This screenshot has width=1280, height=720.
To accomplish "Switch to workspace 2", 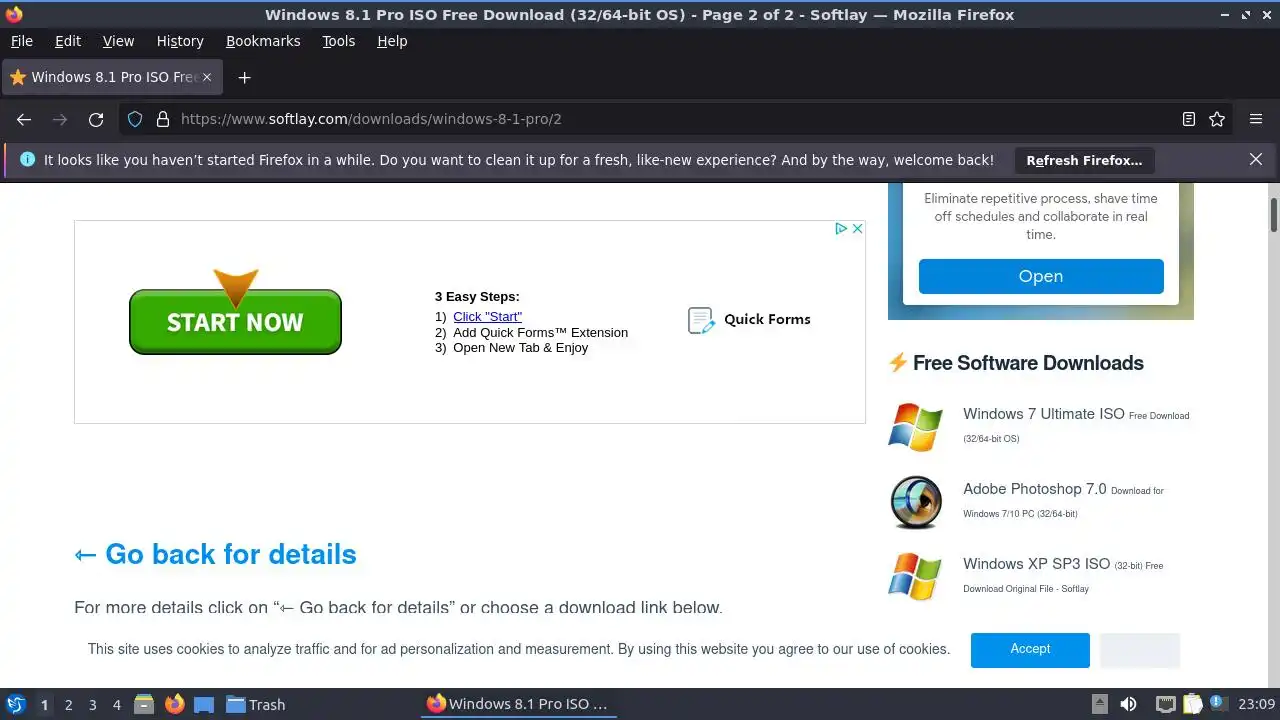I will coord(68,705).
